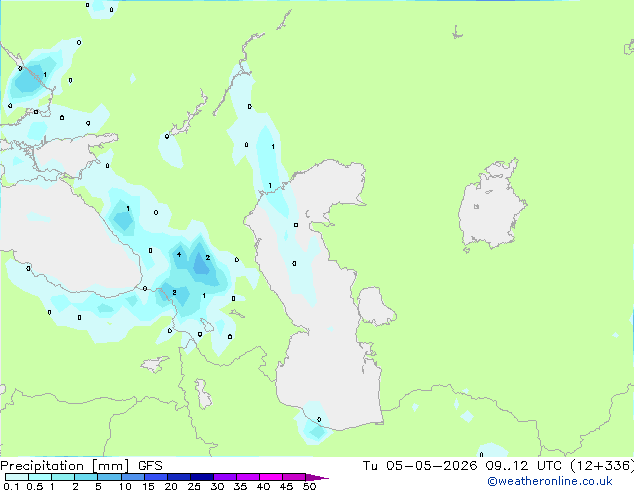Image resolution: width=634 pixels, height=490 pixels.
Task: Click the 15 to 20 mm legend swatch
Action: [x=155, y=477]
